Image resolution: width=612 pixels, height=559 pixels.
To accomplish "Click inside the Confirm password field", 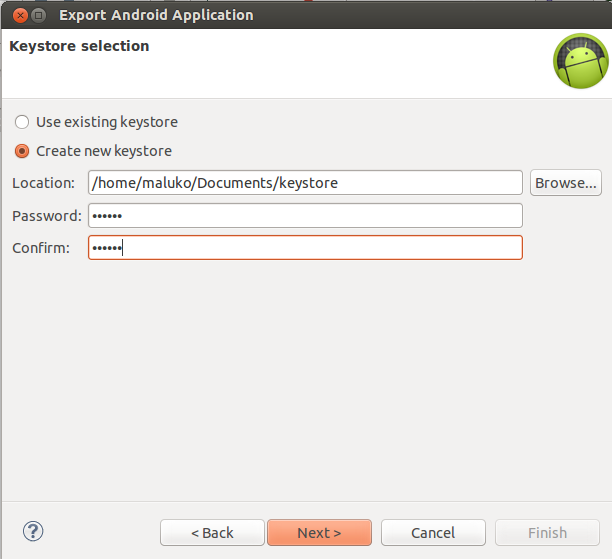I will point(305,247).
